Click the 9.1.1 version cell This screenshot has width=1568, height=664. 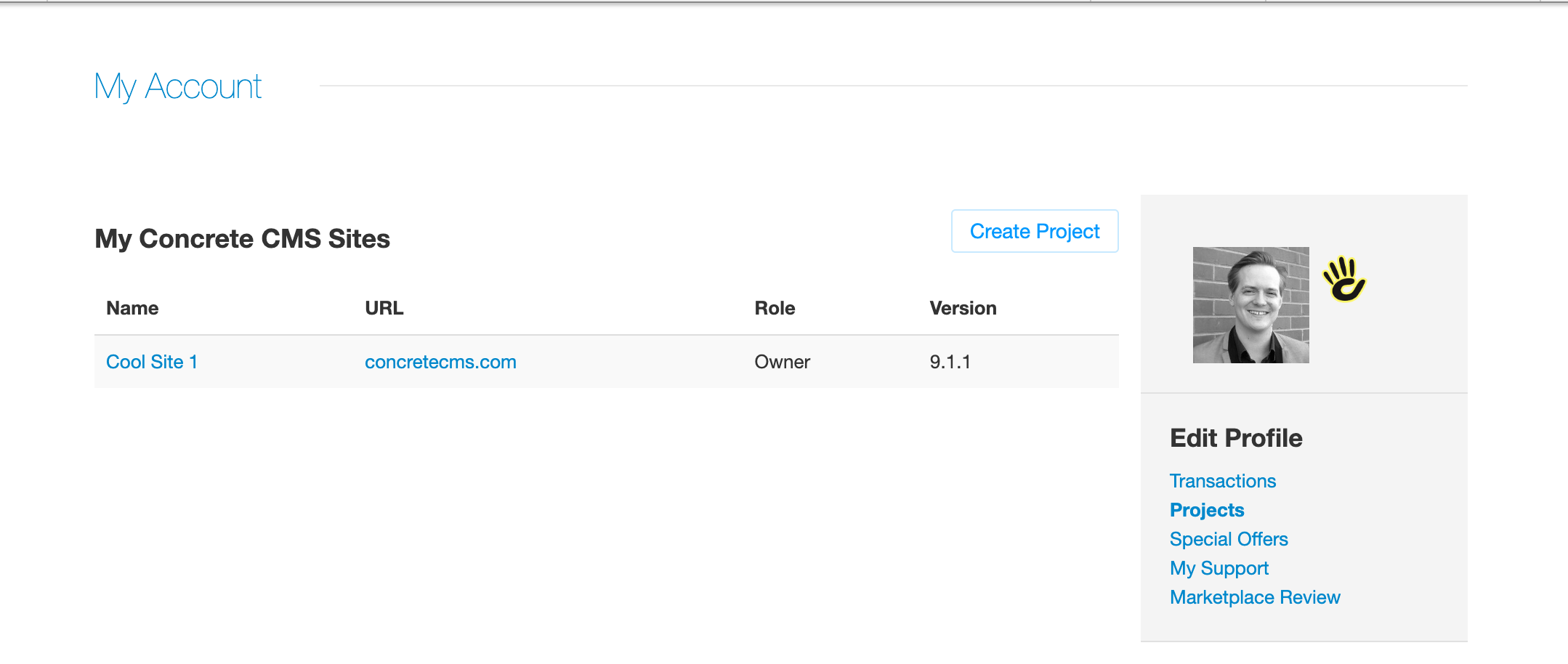(x=950, y=362)
